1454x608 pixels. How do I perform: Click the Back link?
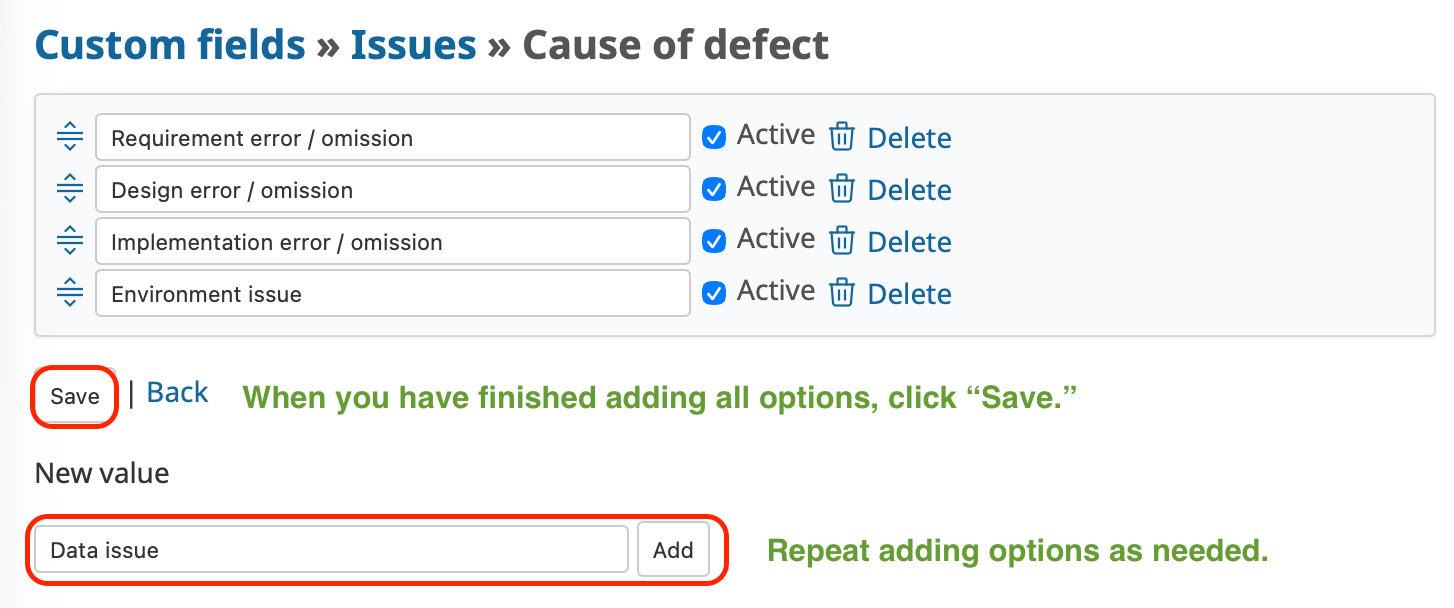177,393
